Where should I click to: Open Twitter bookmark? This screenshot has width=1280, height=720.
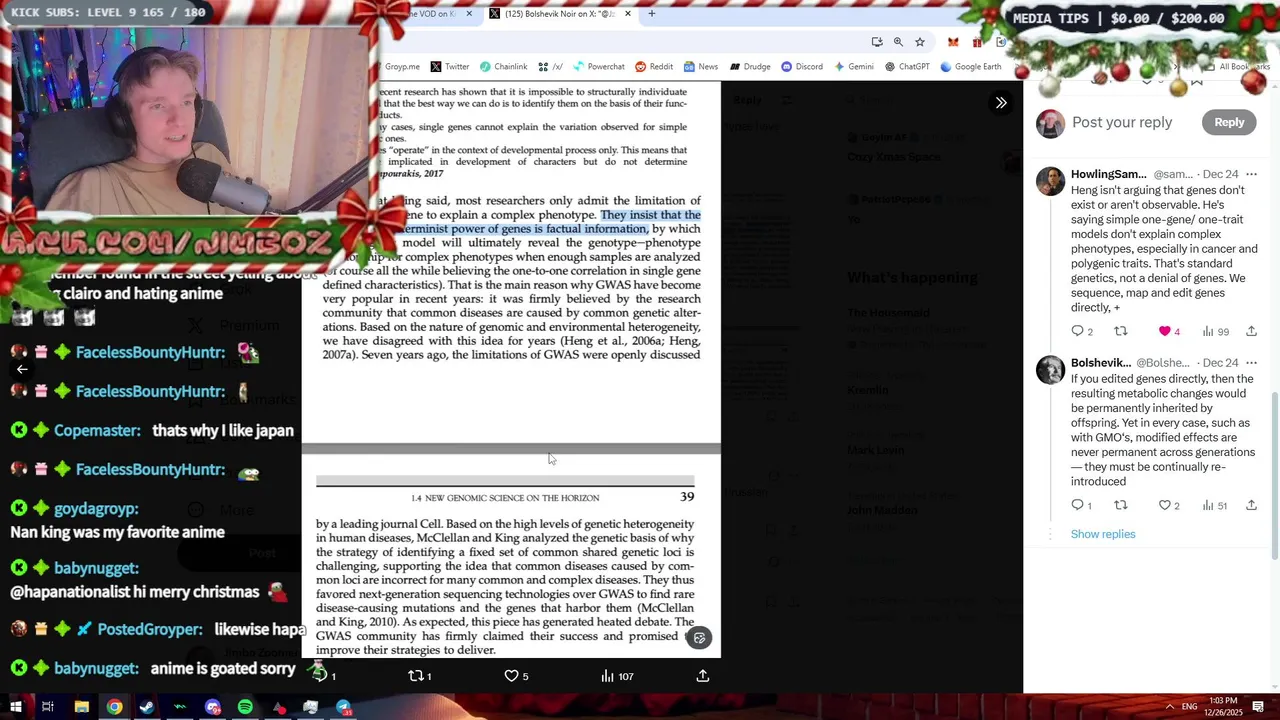click(x=450, y=67)
